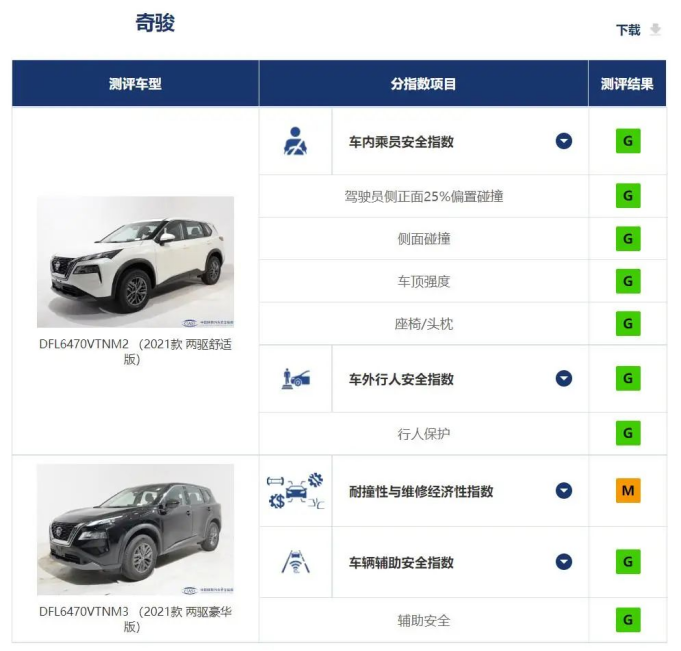Click the 下载 download link
Screen dimensions: 681x651
[x=628, y=30]
